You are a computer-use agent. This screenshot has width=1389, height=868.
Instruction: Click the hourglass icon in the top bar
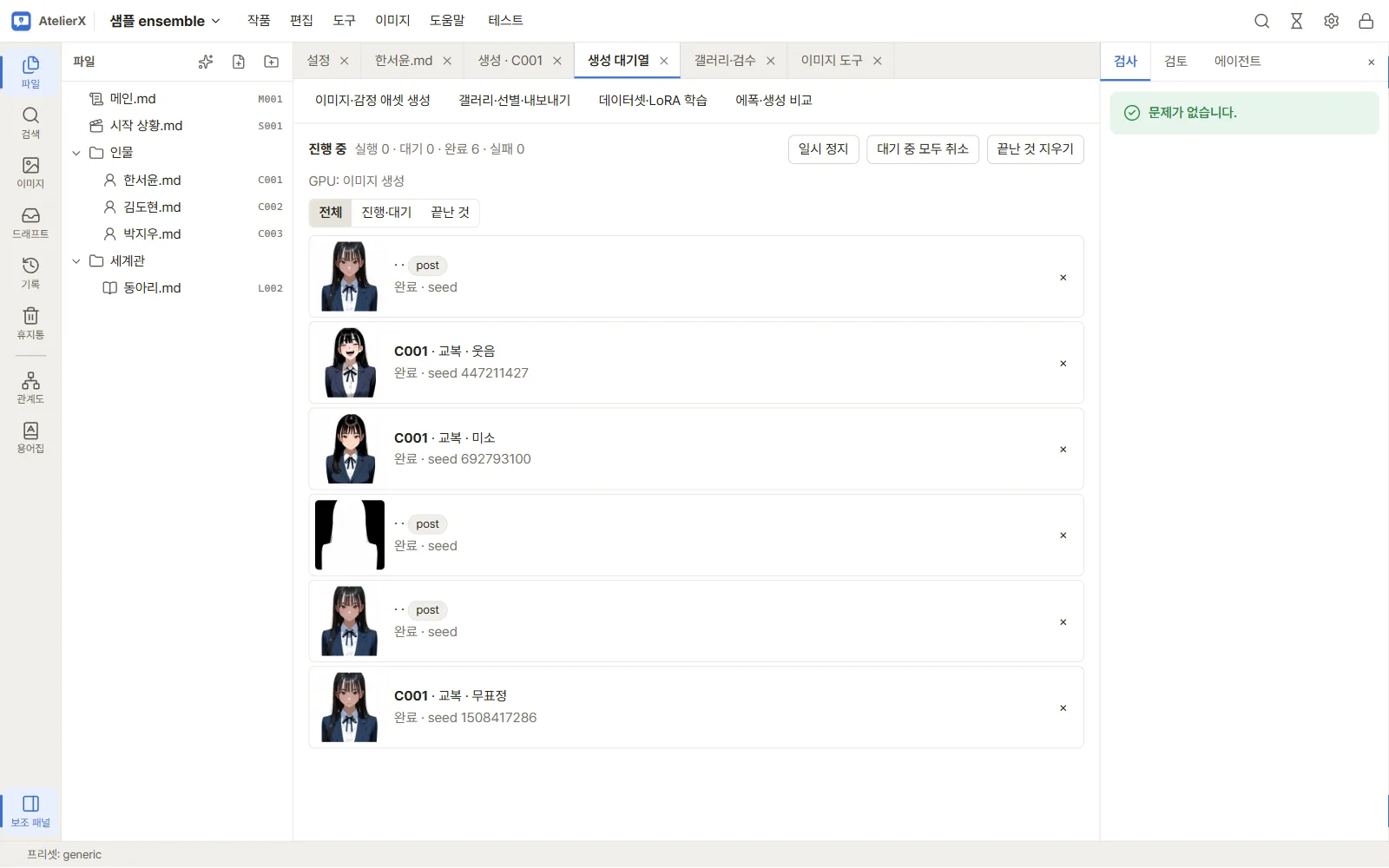point(1296,21)
